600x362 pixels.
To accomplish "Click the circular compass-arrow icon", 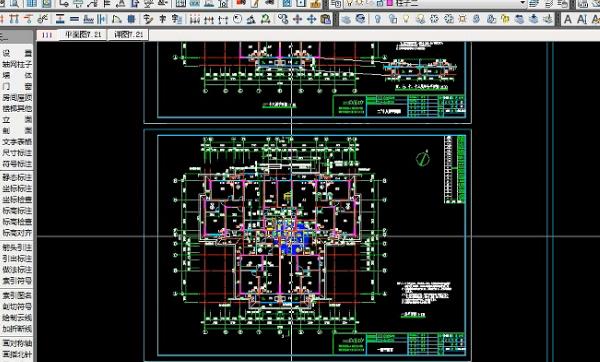I will click(238, 19).
